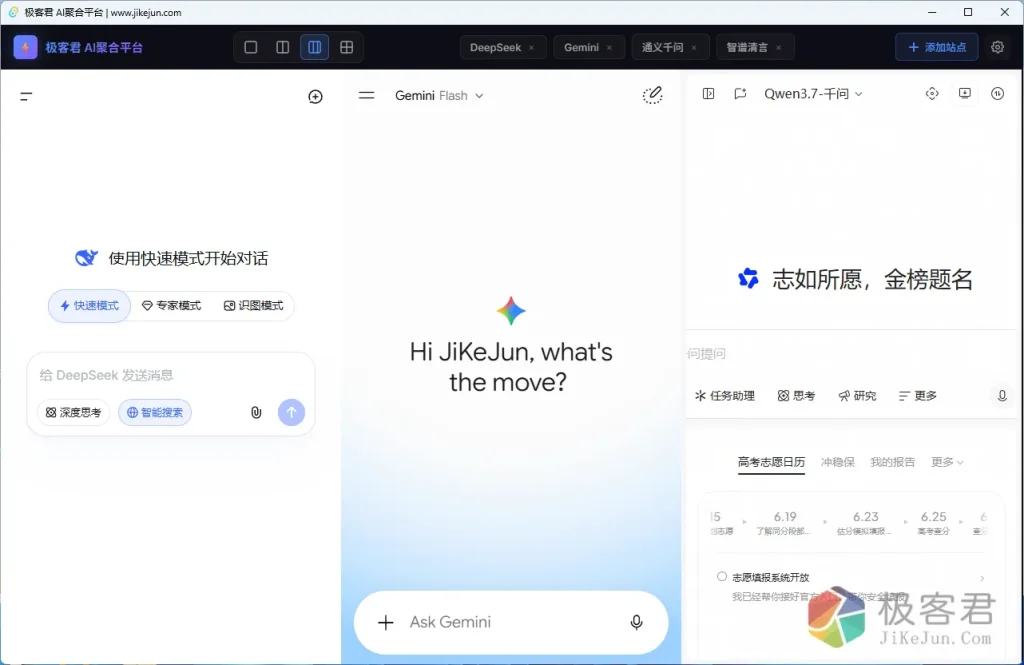Close the DeepSeek tab

(x=532, y=48)
